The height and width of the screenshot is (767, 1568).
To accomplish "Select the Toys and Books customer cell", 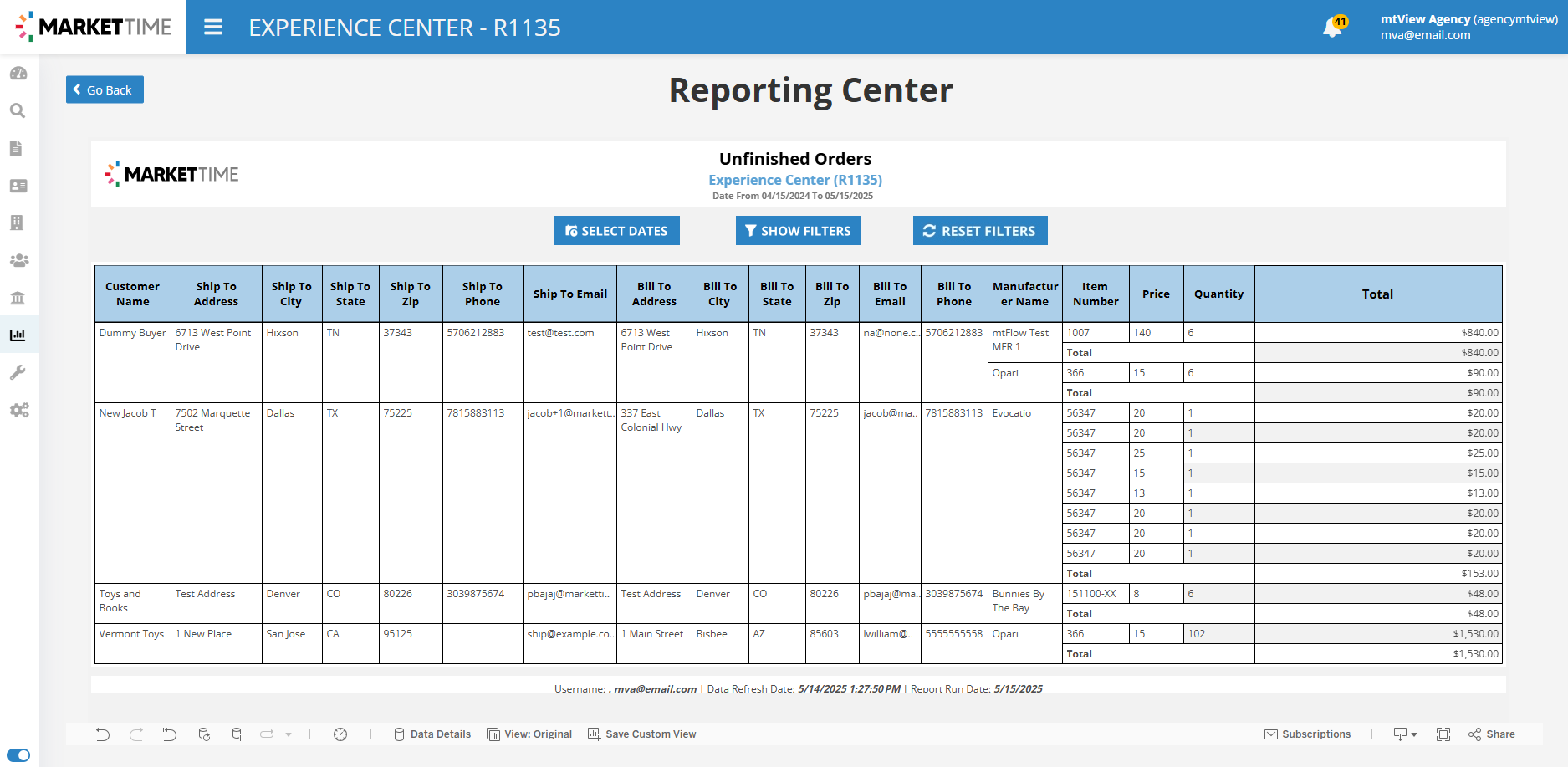I will coord(133,603).
